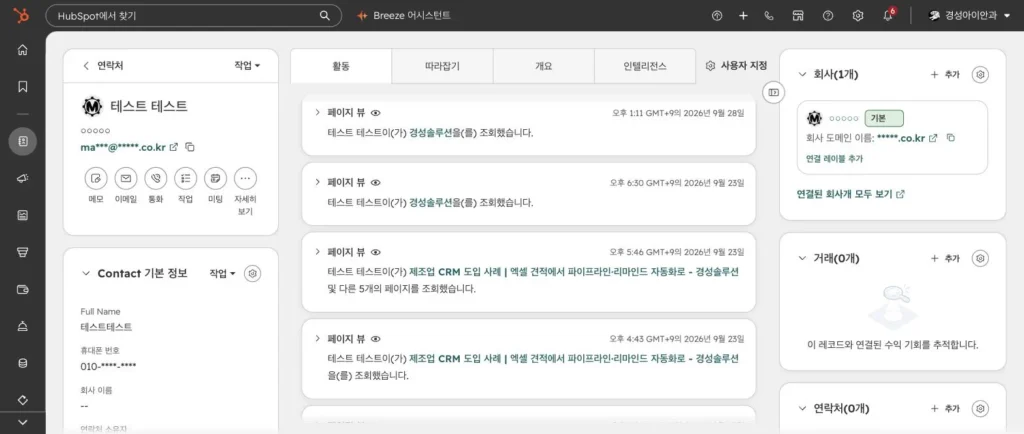
Task: Open gear settings for Contact 기본 정보
Action: pyautogui.click(x=253, y=273)
